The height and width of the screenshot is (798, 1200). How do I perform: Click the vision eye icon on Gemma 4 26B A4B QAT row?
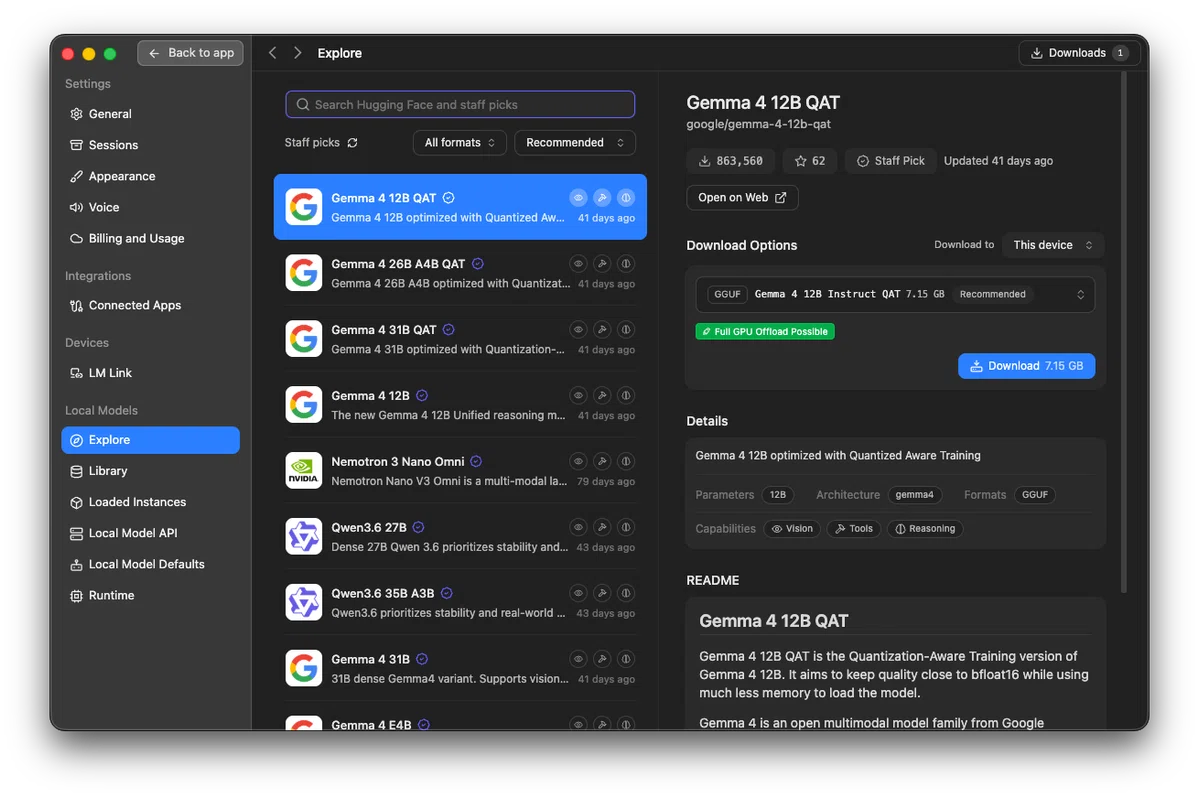click(578, 264)
